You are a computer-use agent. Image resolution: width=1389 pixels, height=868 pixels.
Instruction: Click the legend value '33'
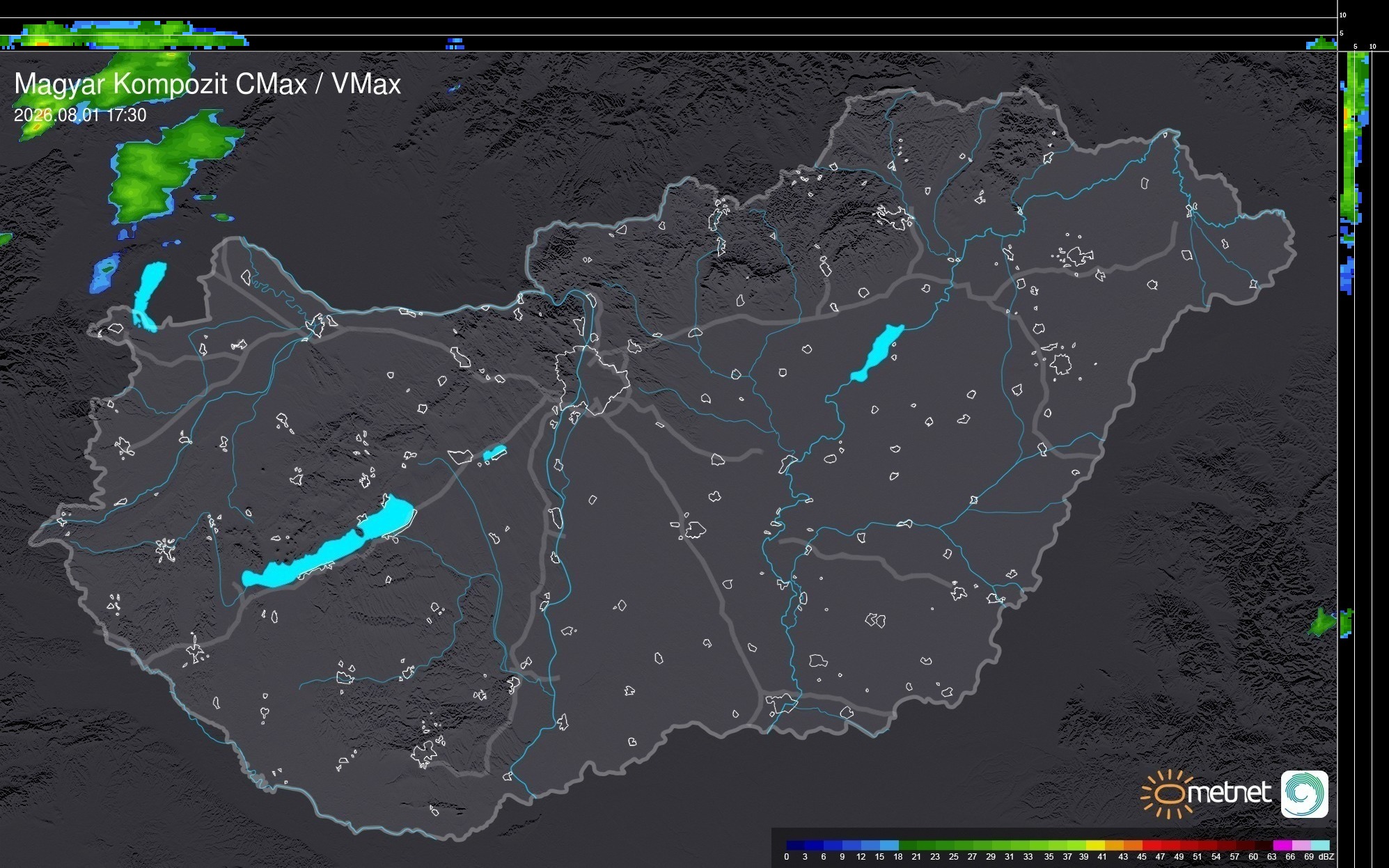tap(1028, 857)
